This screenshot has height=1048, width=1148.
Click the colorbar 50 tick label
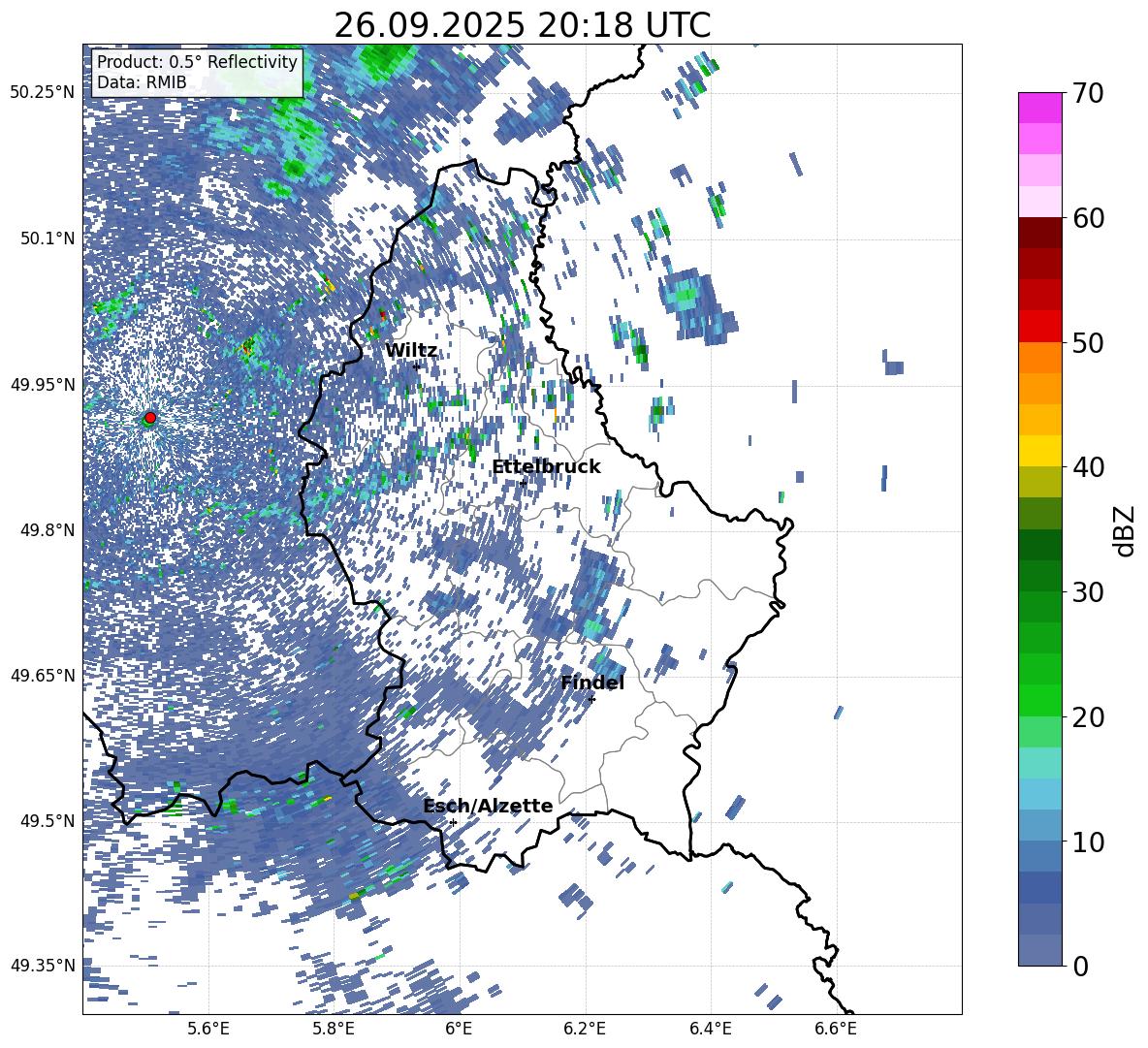1088,342
